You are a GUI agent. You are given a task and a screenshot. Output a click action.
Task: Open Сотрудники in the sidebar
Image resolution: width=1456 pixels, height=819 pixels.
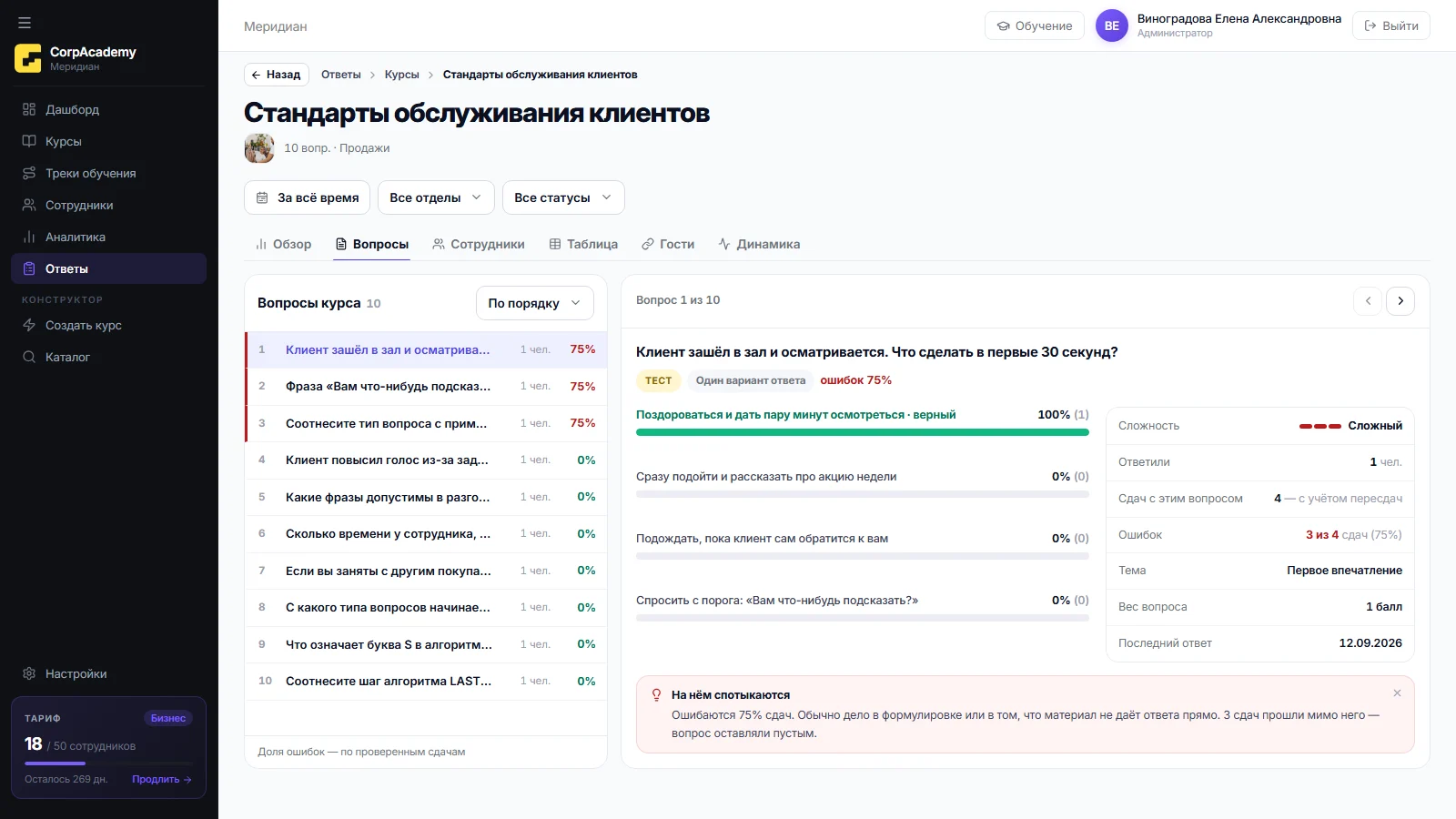108,205
